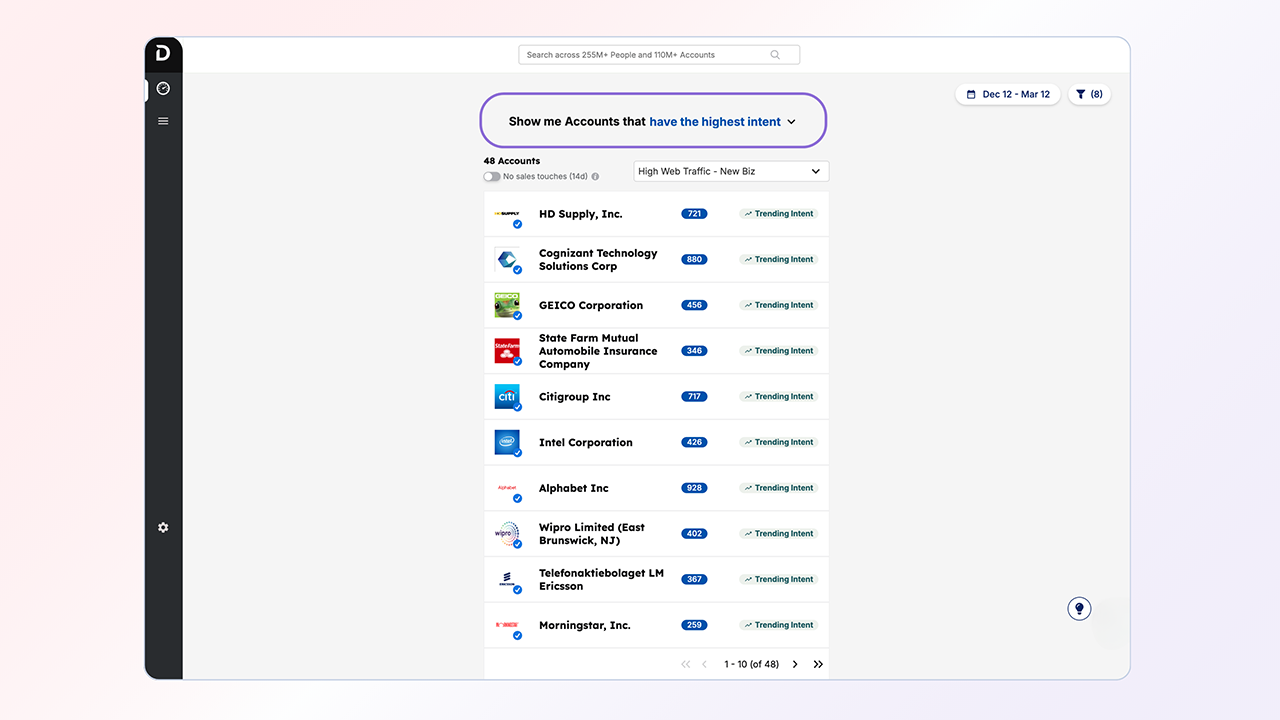Click the 367 score badge for Ericsson
The width and height of the screenshot is (1280, 720).
pos(694,579)
